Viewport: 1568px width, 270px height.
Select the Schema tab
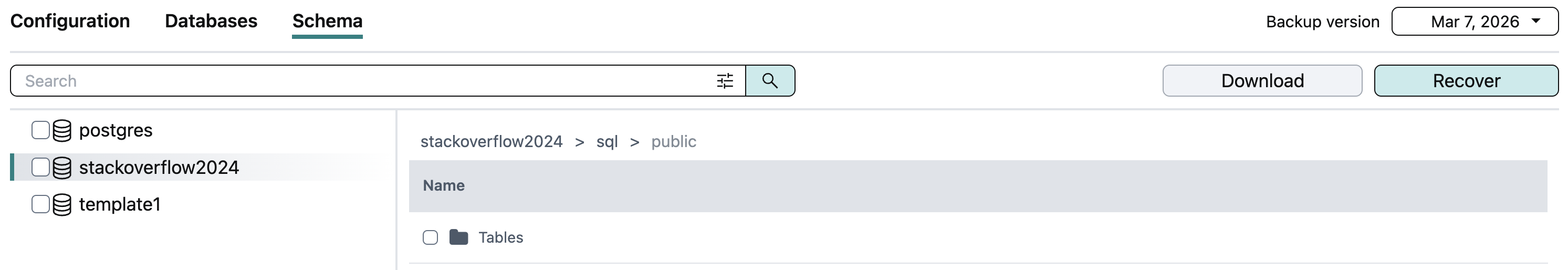[327, 22]
